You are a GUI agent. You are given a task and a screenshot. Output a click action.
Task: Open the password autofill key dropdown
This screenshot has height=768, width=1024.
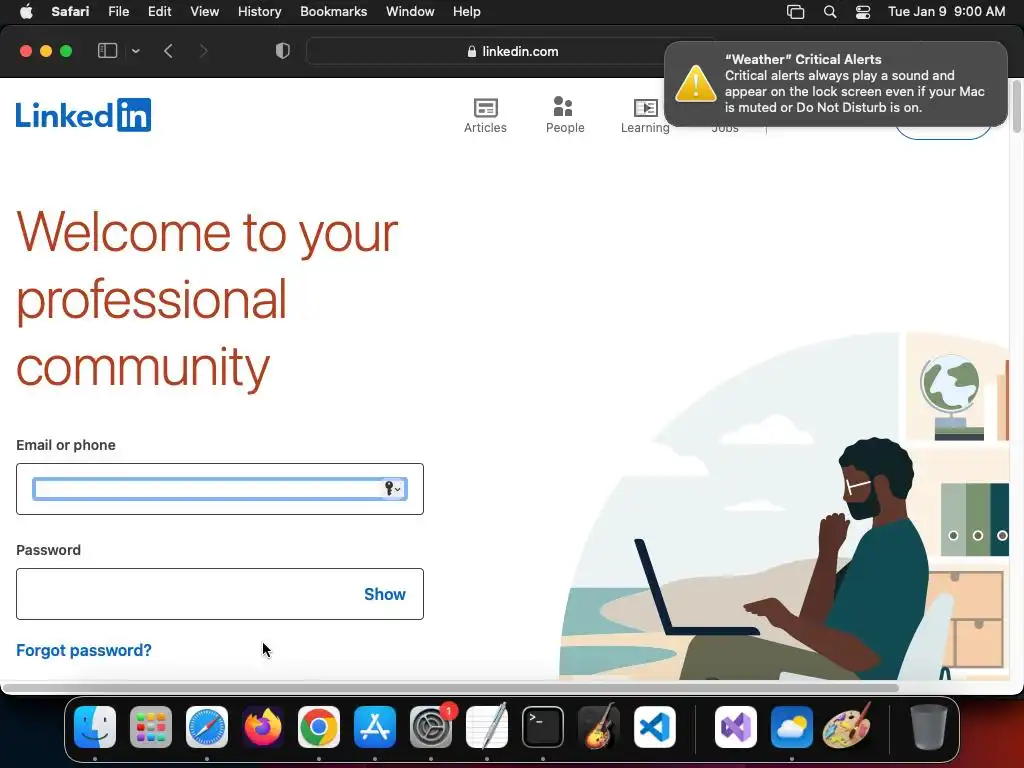tap(393, 488)
